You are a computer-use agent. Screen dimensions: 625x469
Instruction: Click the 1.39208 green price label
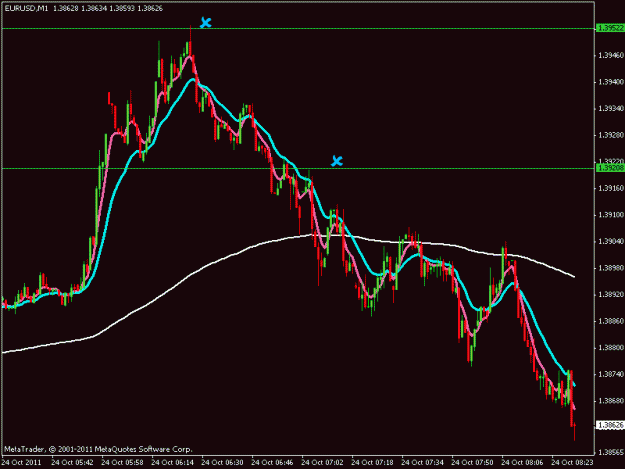point(610,168)
